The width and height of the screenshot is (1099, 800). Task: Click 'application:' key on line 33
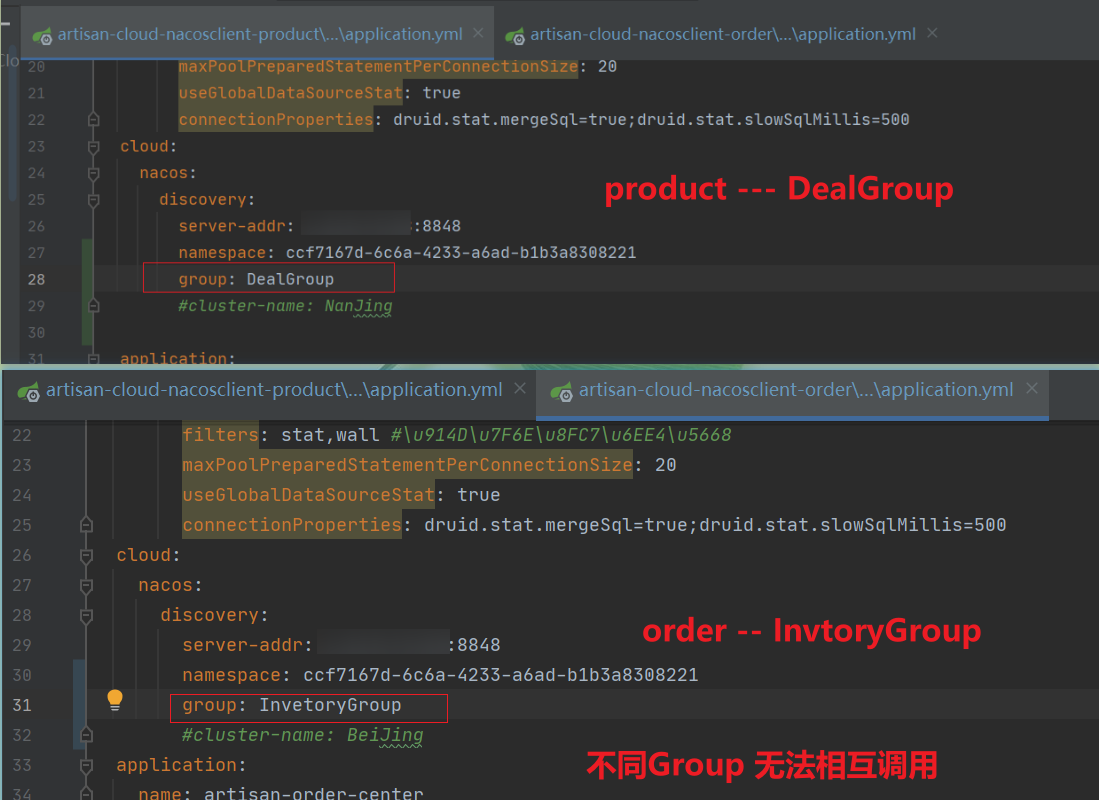point(181,765)
